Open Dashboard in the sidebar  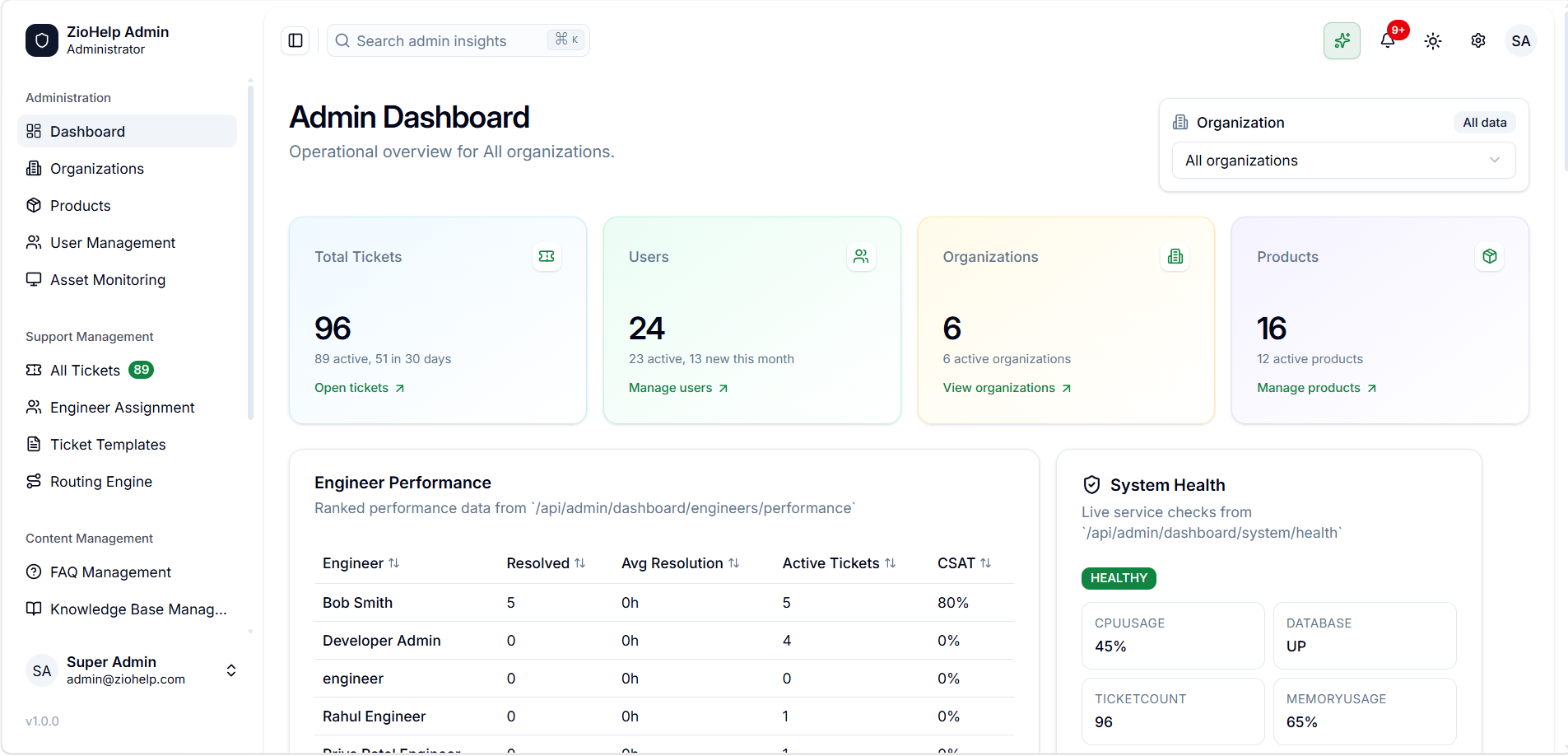pyautogui.click(x=127, y=131)
